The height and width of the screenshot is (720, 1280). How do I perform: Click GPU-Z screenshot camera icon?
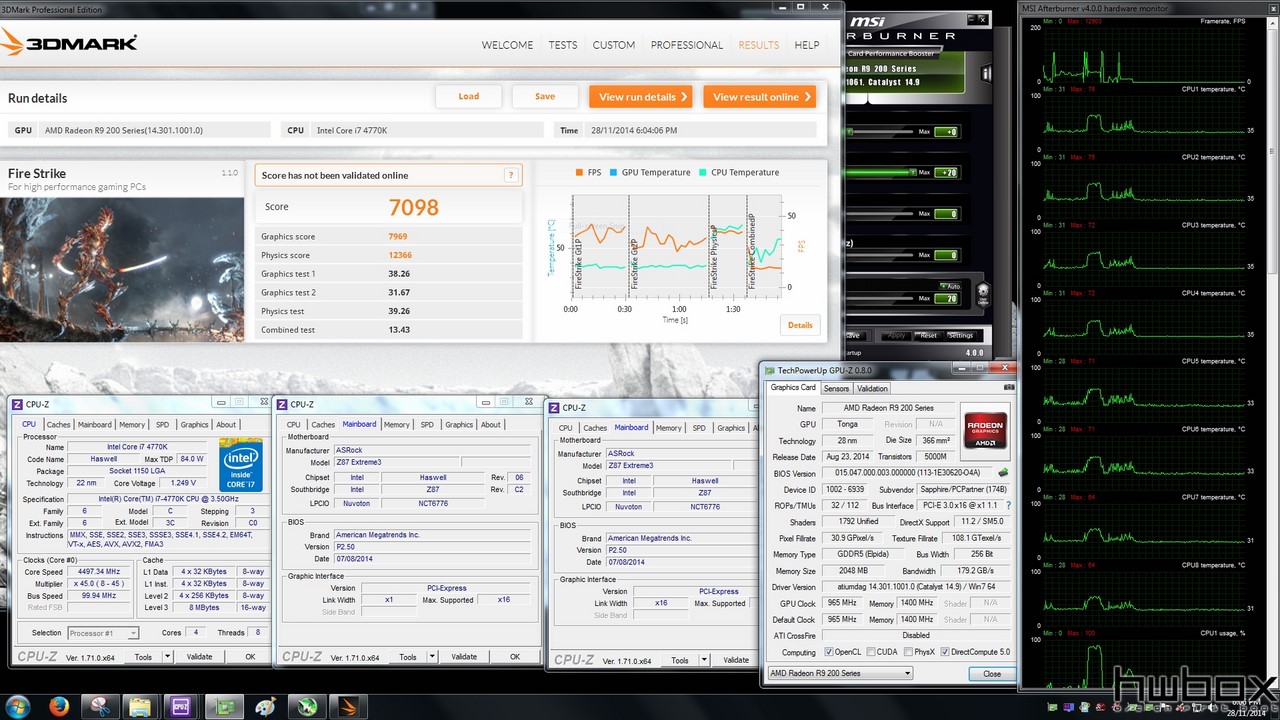(1008, 388)
